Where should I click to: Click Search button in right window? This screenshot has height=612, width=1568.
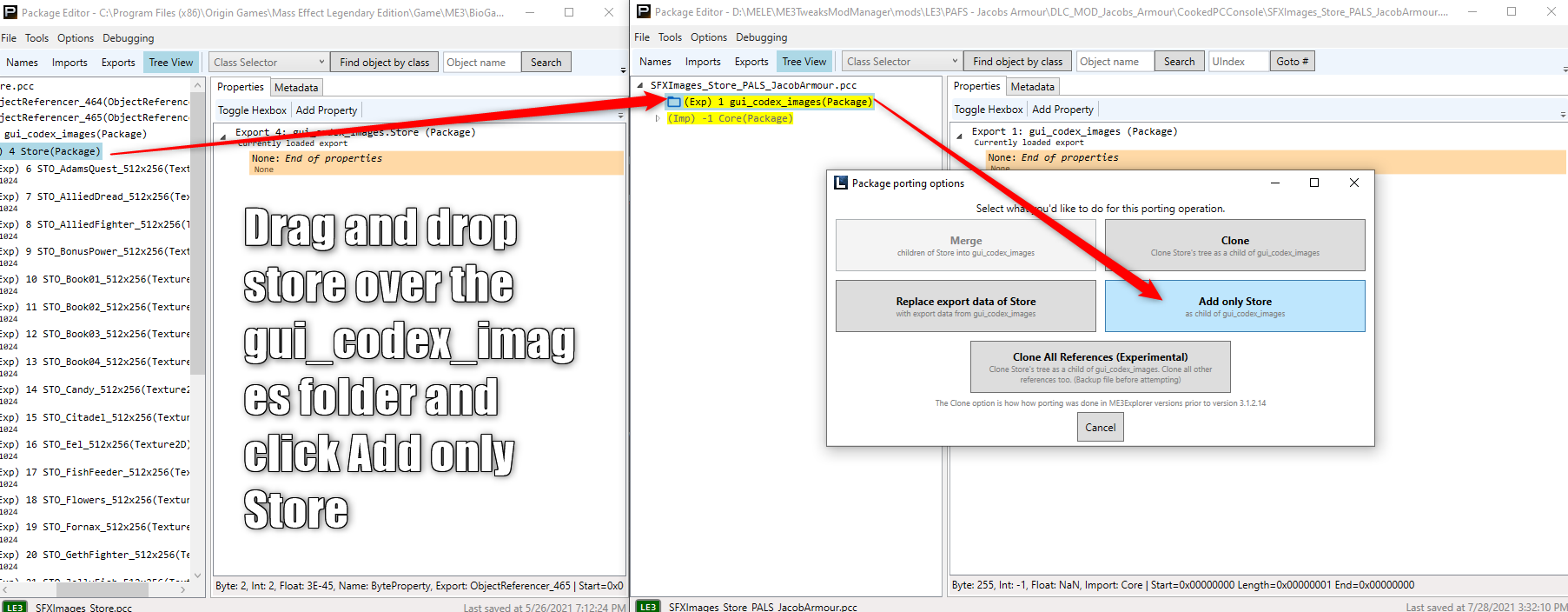1180,62
